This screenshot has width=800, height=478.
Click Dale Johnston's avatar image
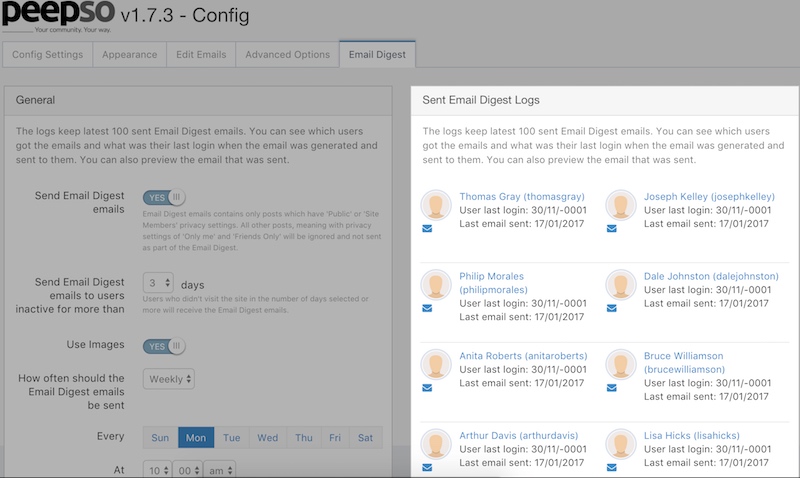620,285
